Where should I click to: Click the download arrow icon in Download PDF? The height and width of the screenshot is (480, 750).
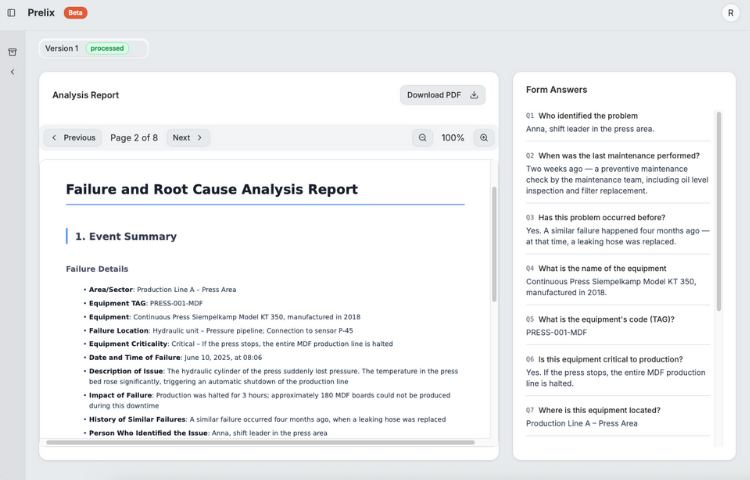(474, 95)
